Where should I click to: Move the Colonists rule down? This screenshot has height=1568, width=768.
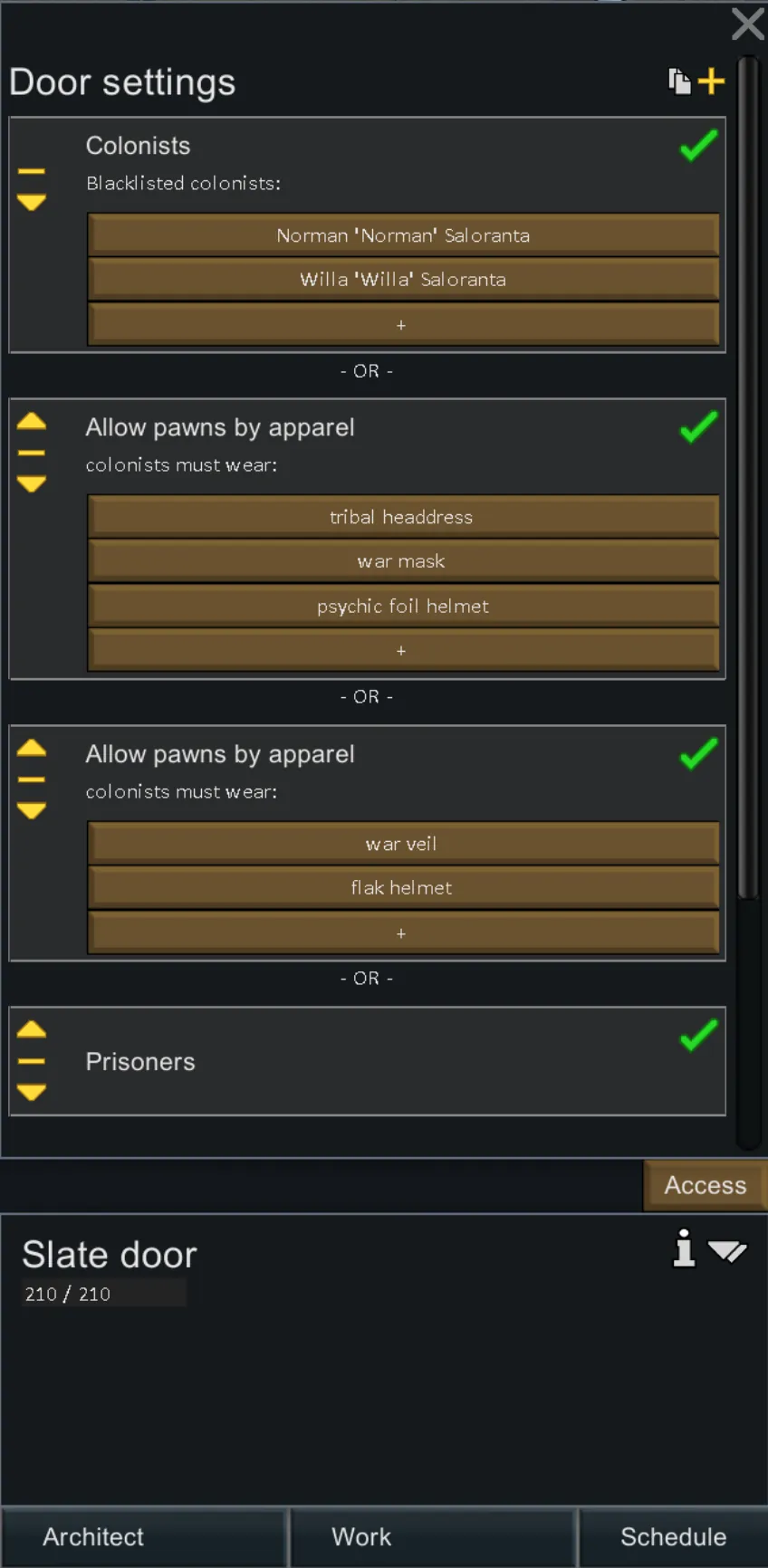(32, 202)
